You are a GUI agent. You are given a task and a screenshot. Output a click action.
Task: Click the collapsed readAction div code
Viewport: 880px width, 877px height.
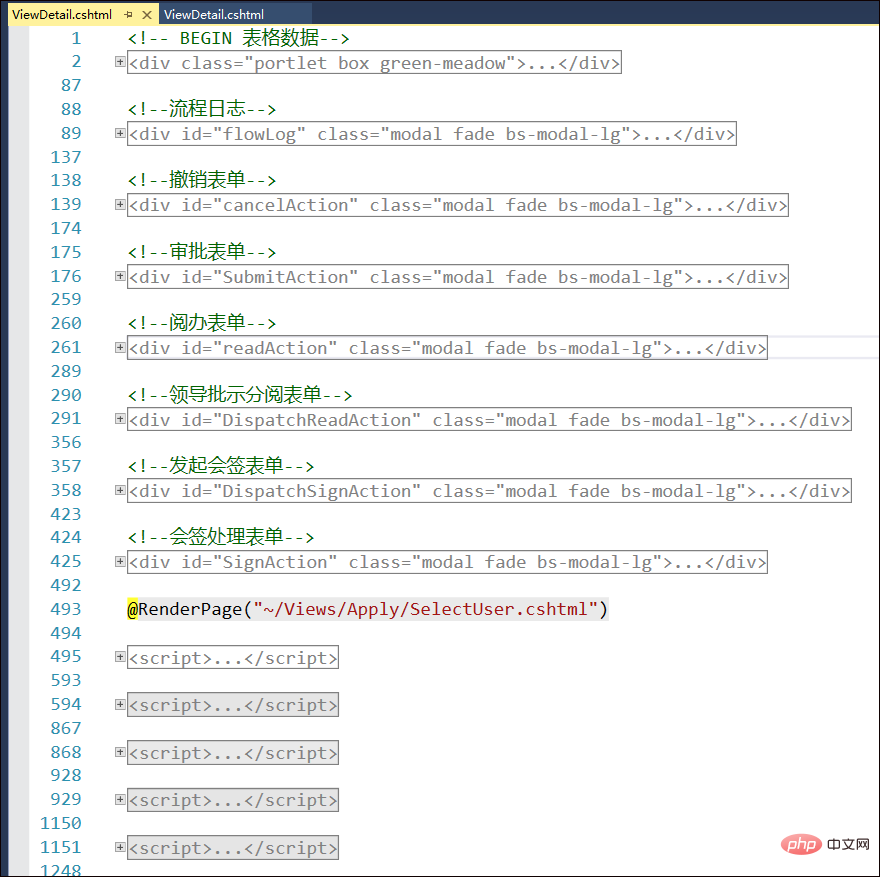(x=447, y=348)
